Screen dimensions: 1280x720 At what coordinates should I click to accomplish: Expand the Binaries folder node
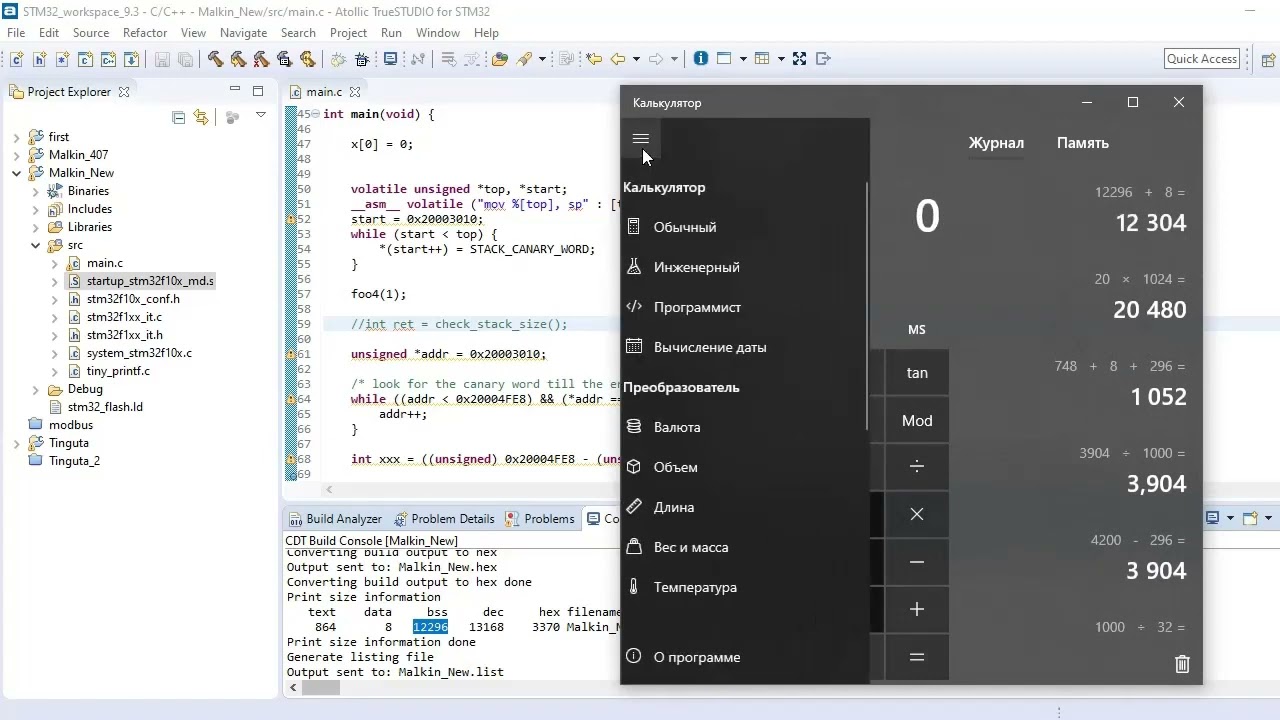pyautogui.click(x=36, y=191)
